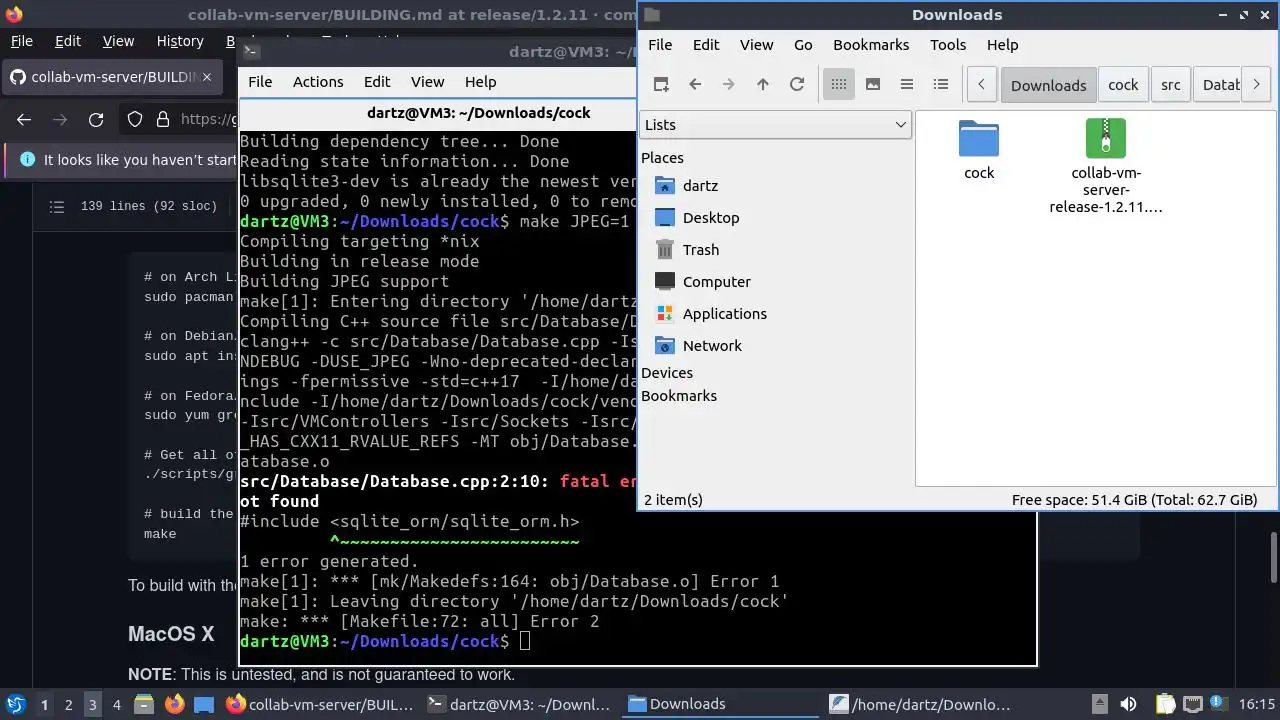Select the cock path button
This screenshot has width=1280, height=720.
click(x=1123, y=85)
